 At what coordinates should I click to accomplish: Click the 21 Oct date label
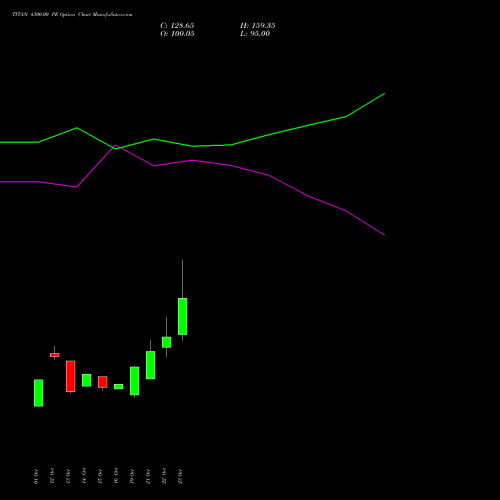point(148,476)
